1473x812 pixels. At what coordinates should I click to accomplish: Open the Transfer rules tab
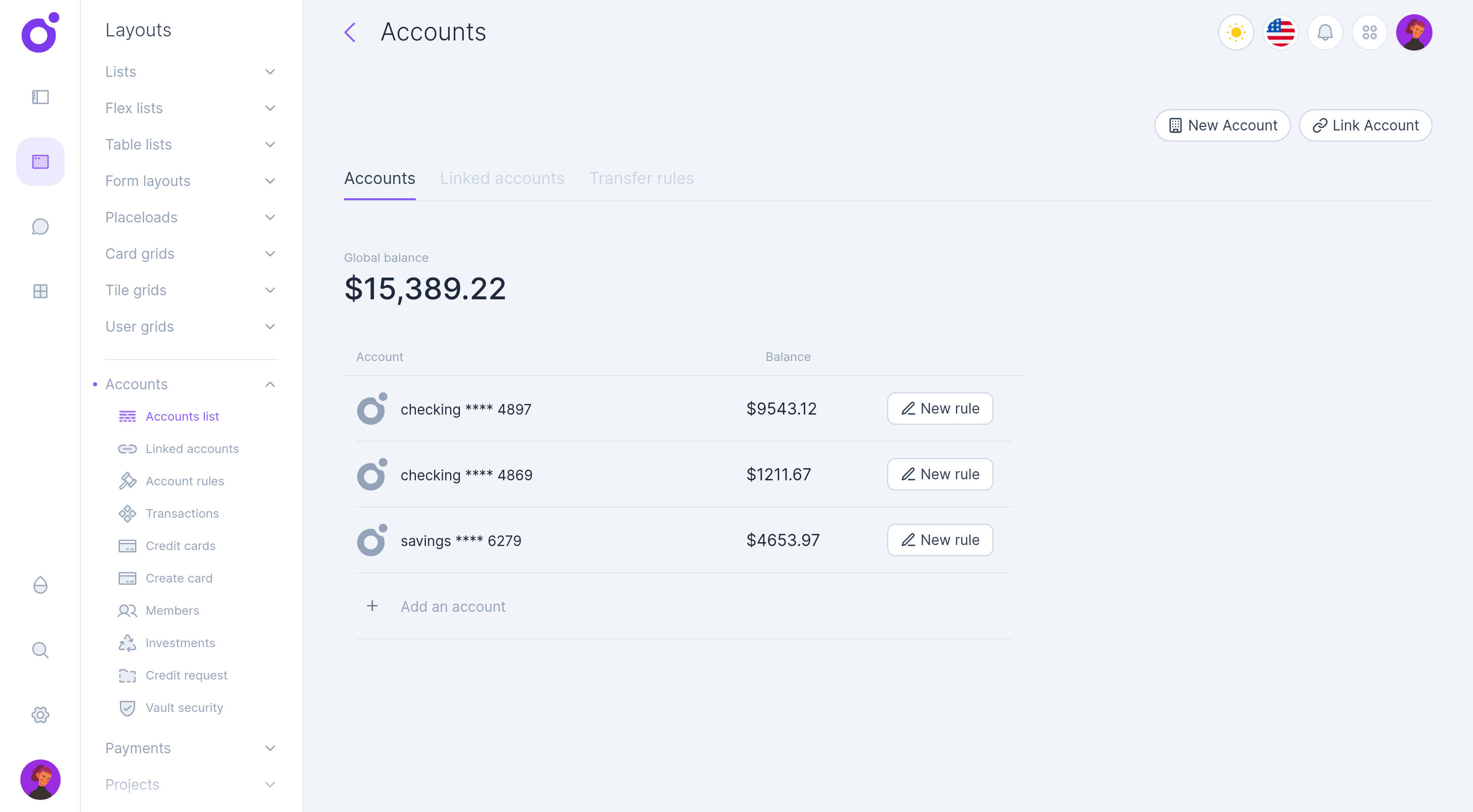(x=641, y=178)
